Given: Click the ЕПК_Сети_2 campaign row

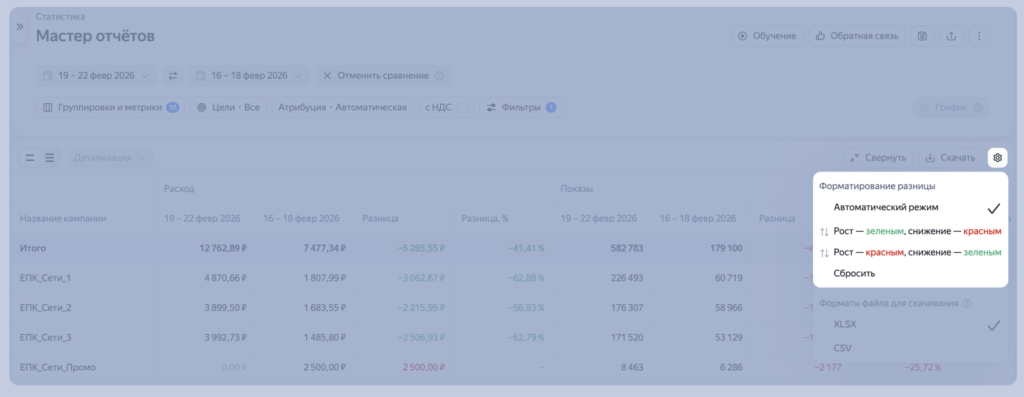Looking at the screenshot, I should (46, 308).
